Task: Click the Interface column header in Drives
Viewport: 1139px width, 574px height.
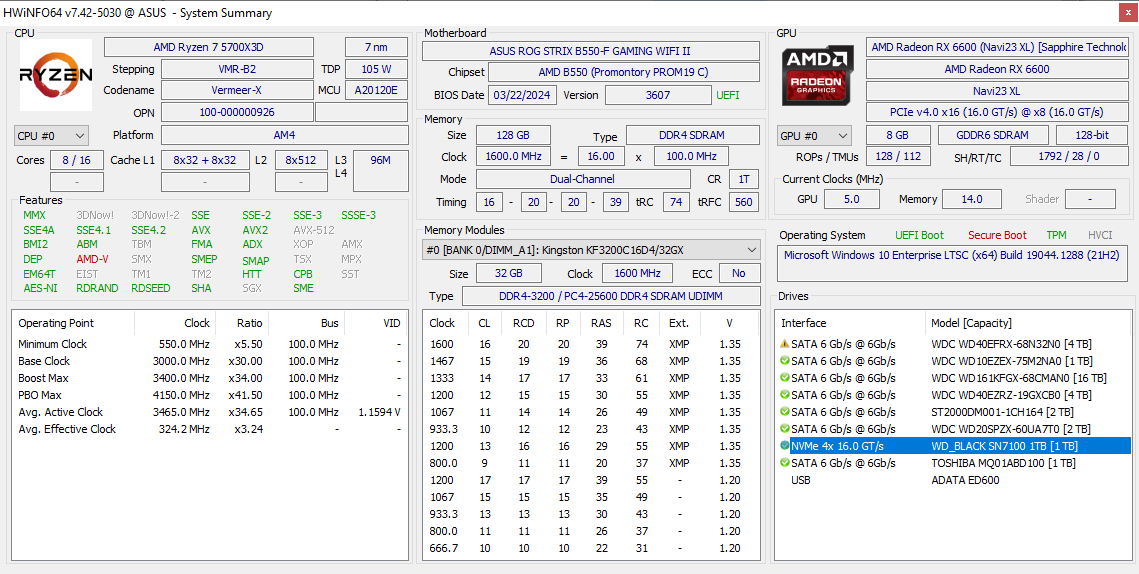Action: coord(851,323)
